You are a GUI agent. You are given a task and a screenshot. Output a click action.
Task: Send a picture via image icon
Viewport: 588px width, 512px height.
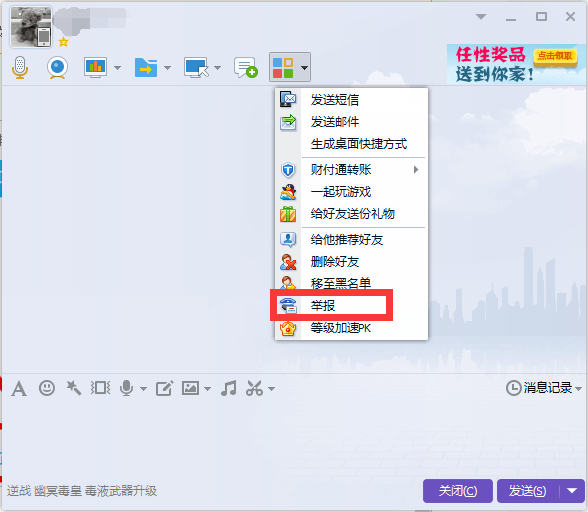(190, 388)
